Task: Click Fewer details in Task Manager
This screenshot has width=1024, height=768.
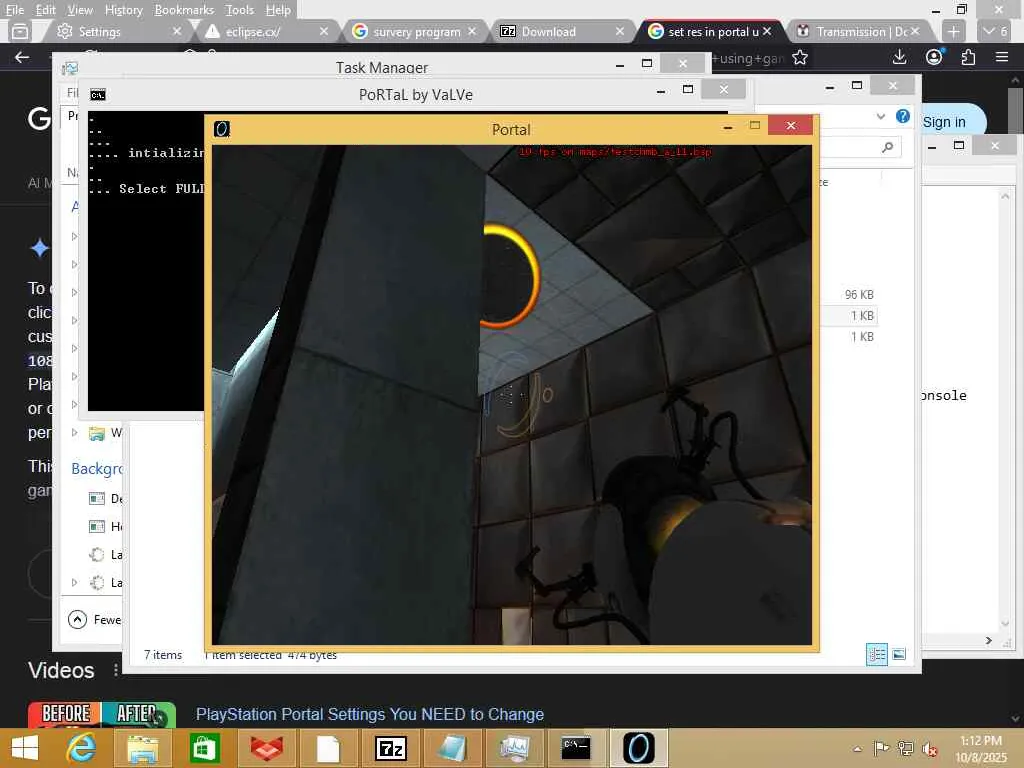Action: pos(95,619)
